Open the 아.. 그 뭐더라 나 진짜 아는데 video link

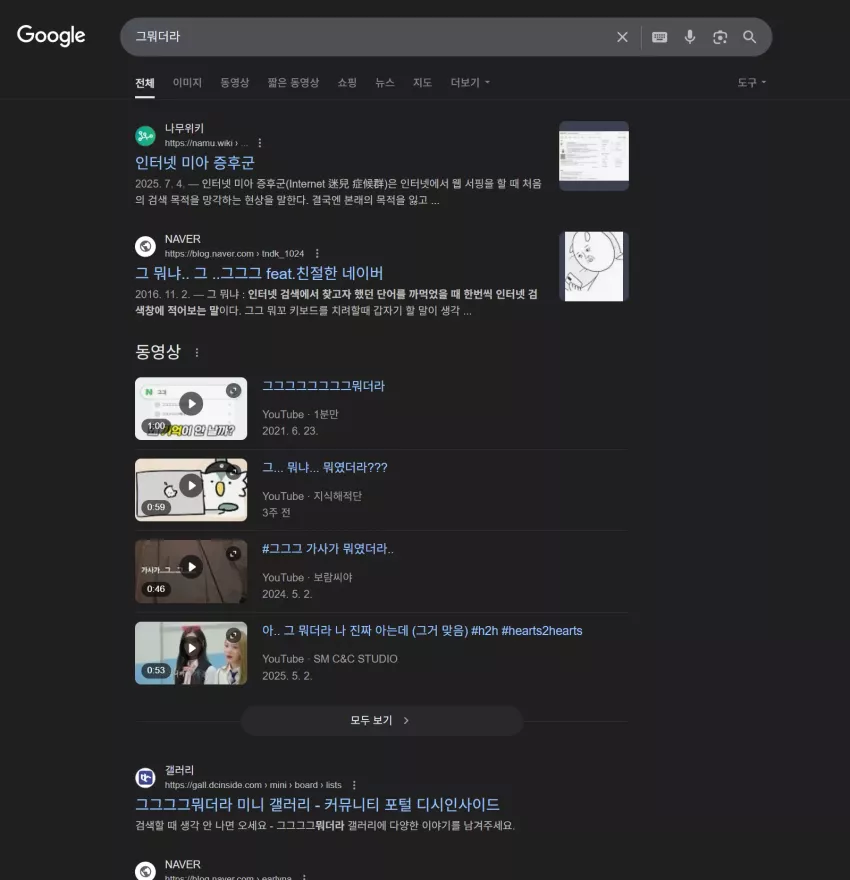click(422, 631)
